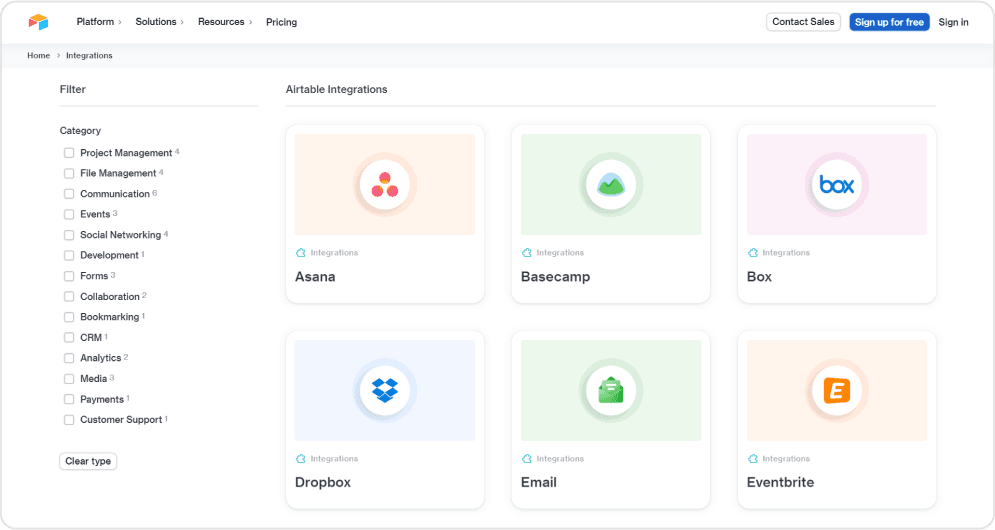
Task: Click Home in the breadcrumb
Action: 38,56
